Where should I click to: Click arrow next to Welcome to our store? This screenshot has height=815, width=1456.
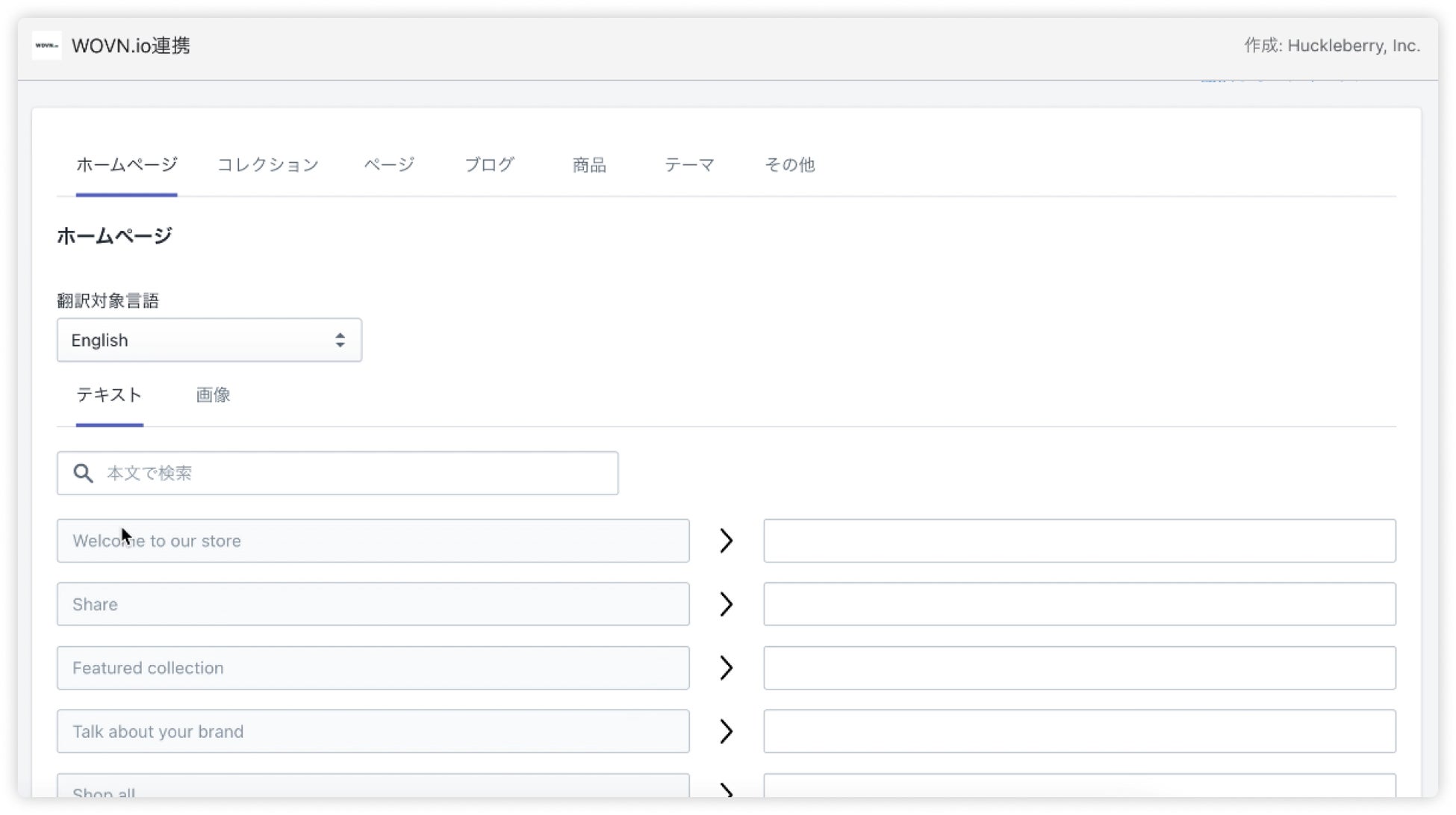tap(726, 541)
